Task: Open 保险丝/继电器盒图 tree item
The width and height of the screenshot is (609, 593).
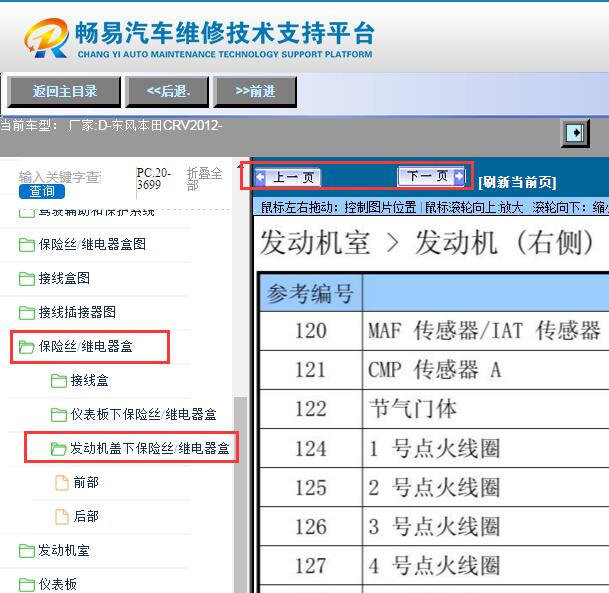Action: click(x=92, y=244)
